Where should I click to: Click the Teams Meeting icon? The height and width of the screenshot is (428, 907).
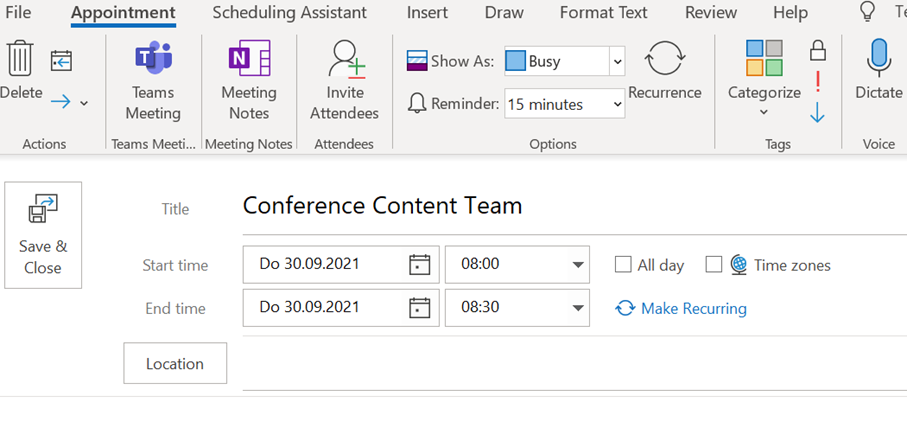tap(153, 60)
